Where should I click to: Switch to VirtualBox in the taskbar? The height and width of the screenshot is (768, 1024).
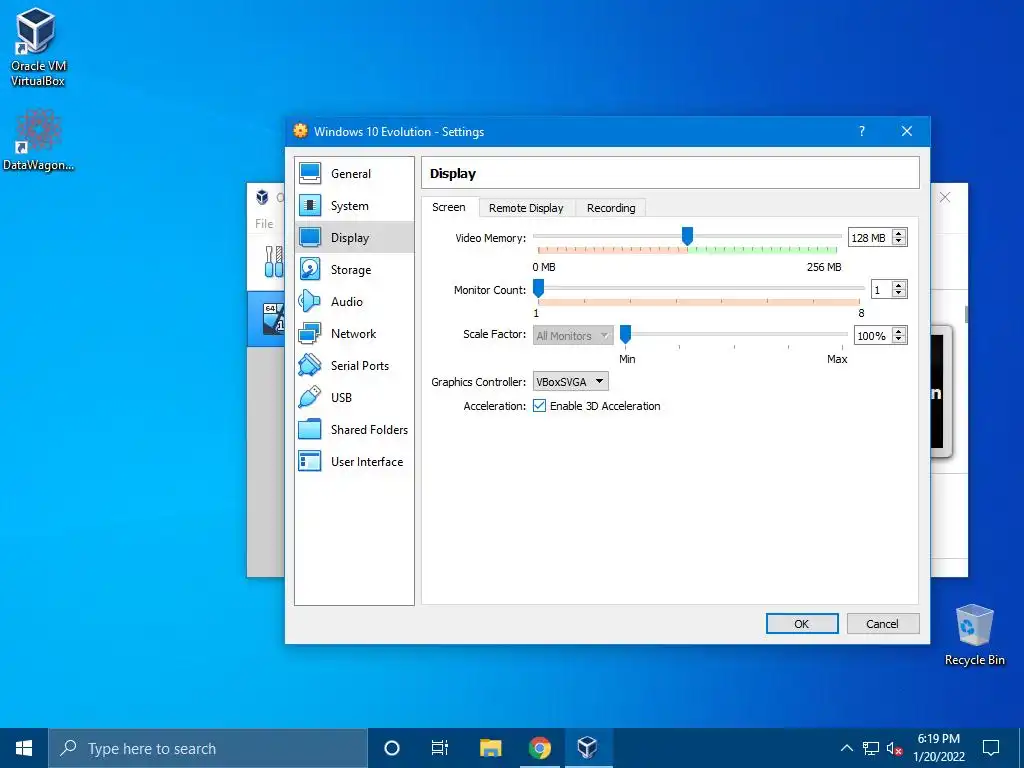588,748
